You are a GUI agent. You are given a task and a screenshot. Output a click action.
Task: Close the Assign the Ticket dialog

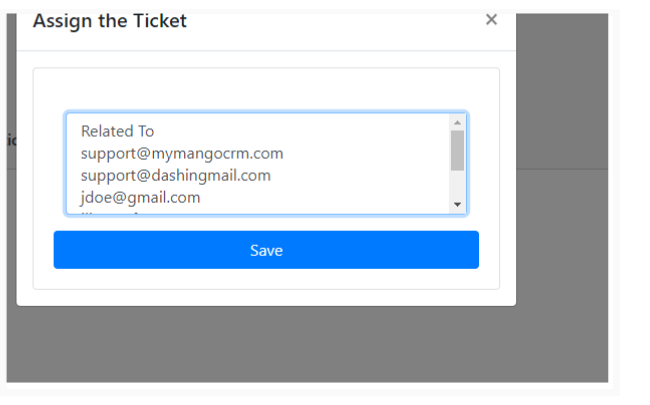tap(491, 19)
